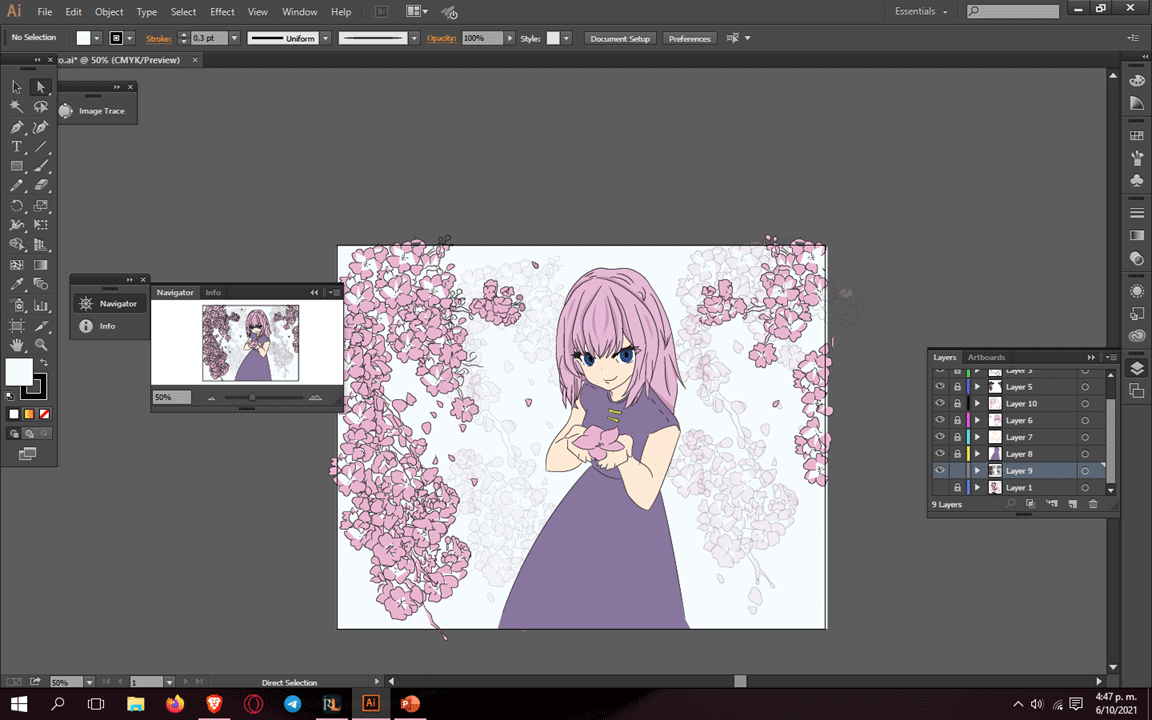This screenshot has width=1152, height=720.
Task: Open the Essentials workspace switcher
Action: tap(921, 12)
